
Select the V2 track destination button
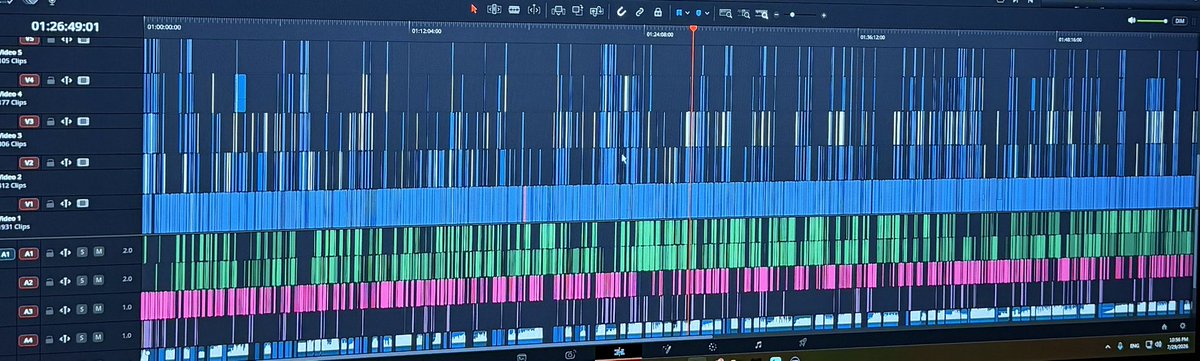[x=29, y=162]
